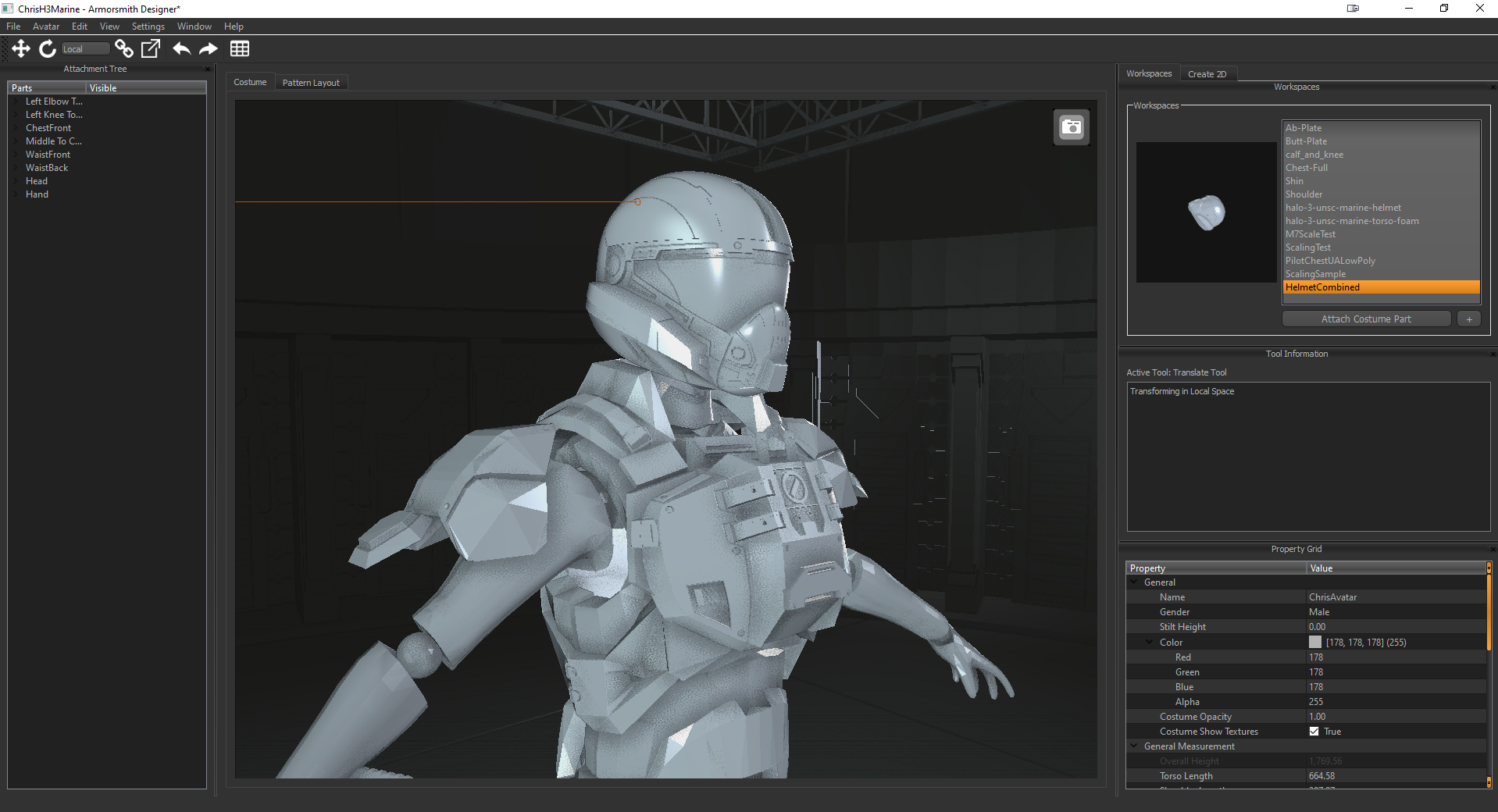Viewport: 1498px width, 812px height.
Task: Close the Attachment Tree panel
Action: click(x=208, y=69)
